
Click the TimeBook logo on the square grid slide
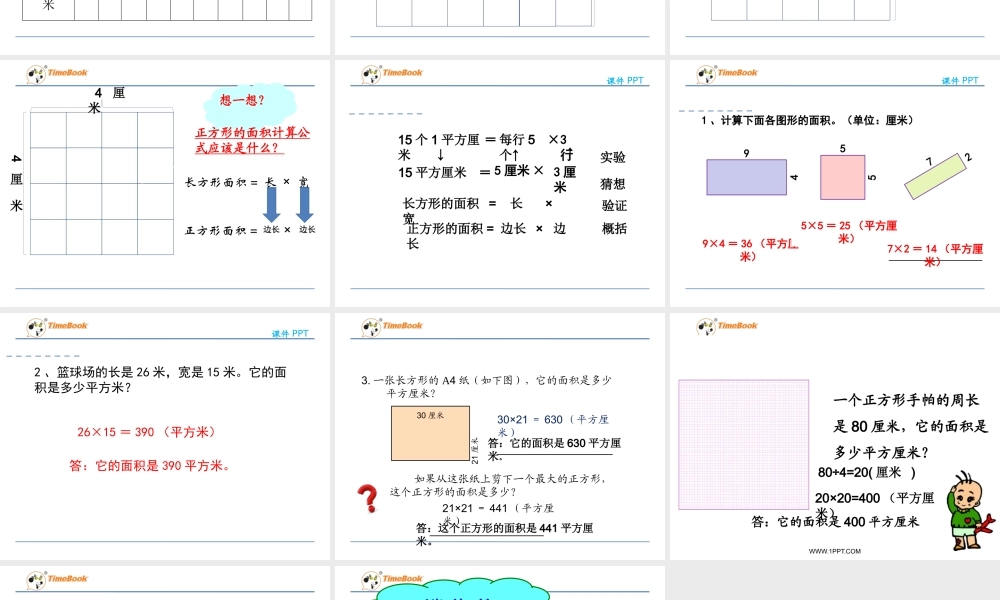coord(57,74)
